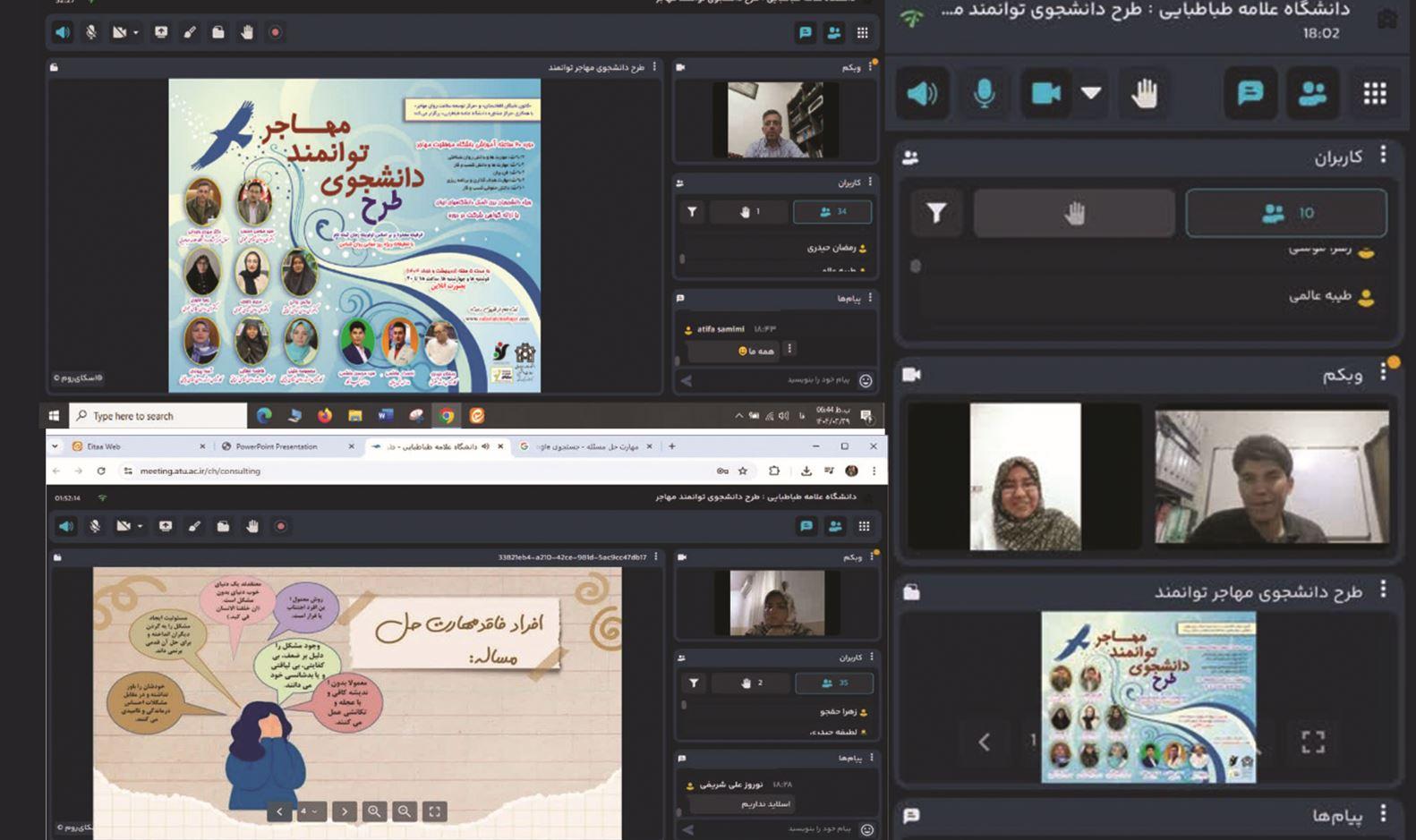Screen dimensions: 1416x840
Task: Turn on the large camera in the 18:02 session
Action: [1045, 93]
